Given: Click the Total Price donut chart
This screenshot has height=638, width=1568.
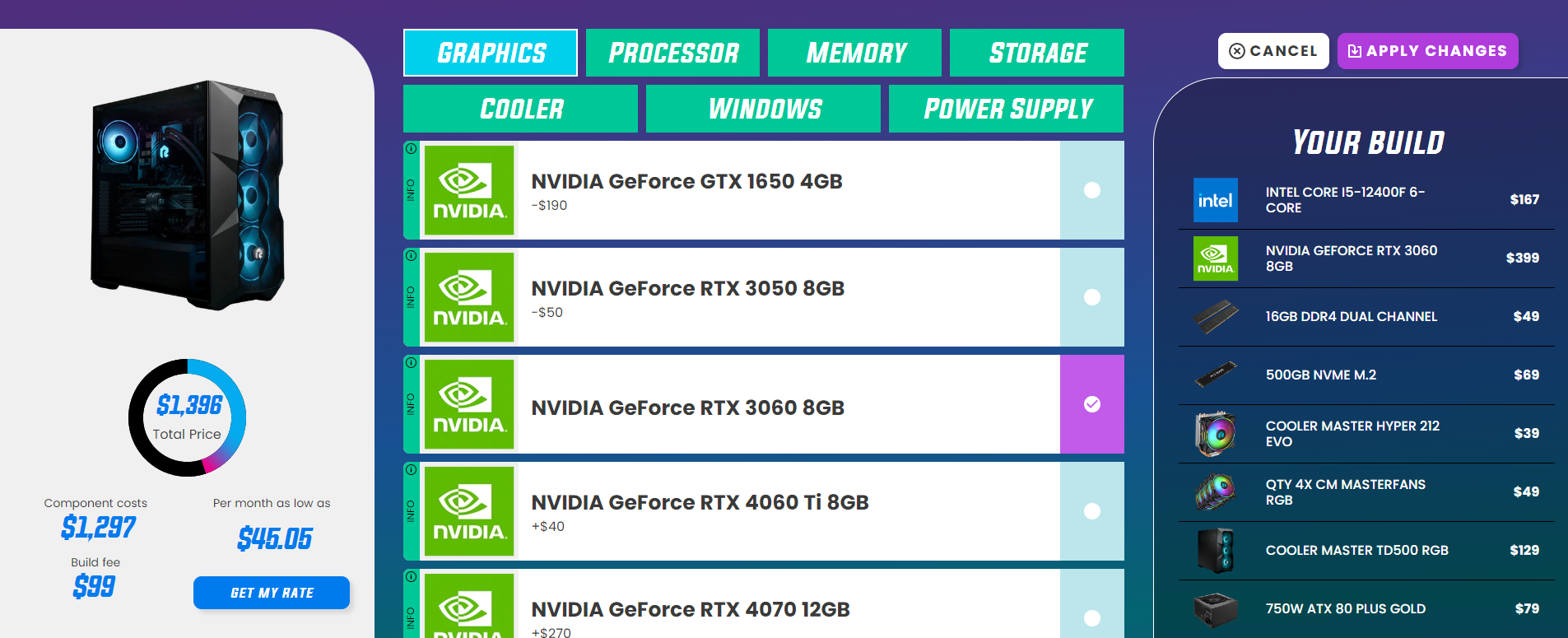Looking at the screenshot, I should coord(187,418).
